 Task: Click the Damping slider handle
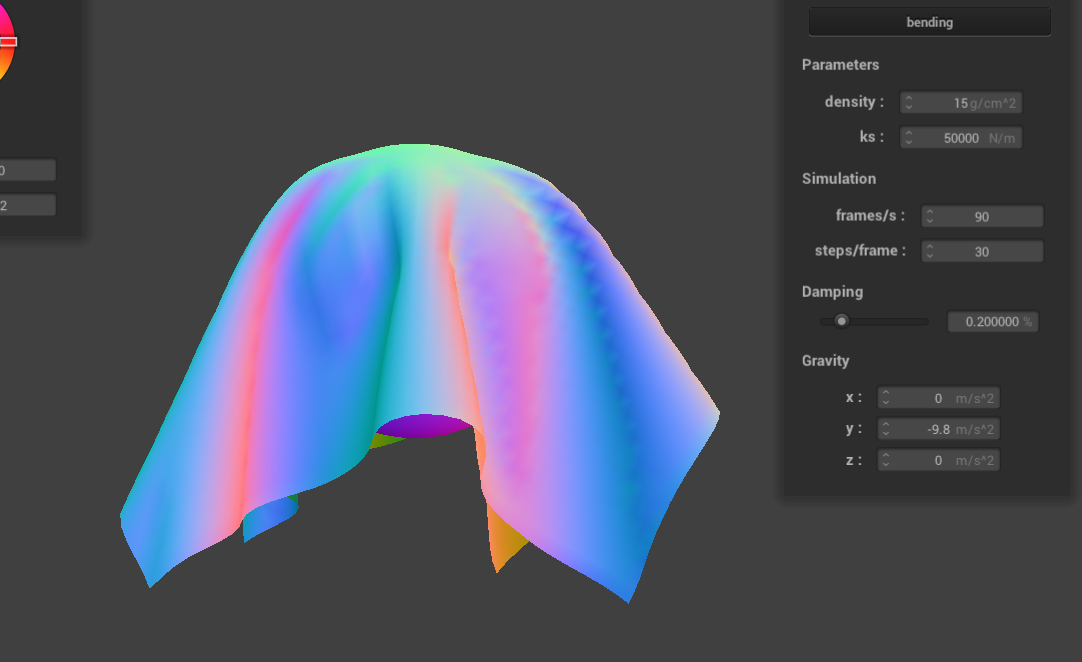[842, 321]
